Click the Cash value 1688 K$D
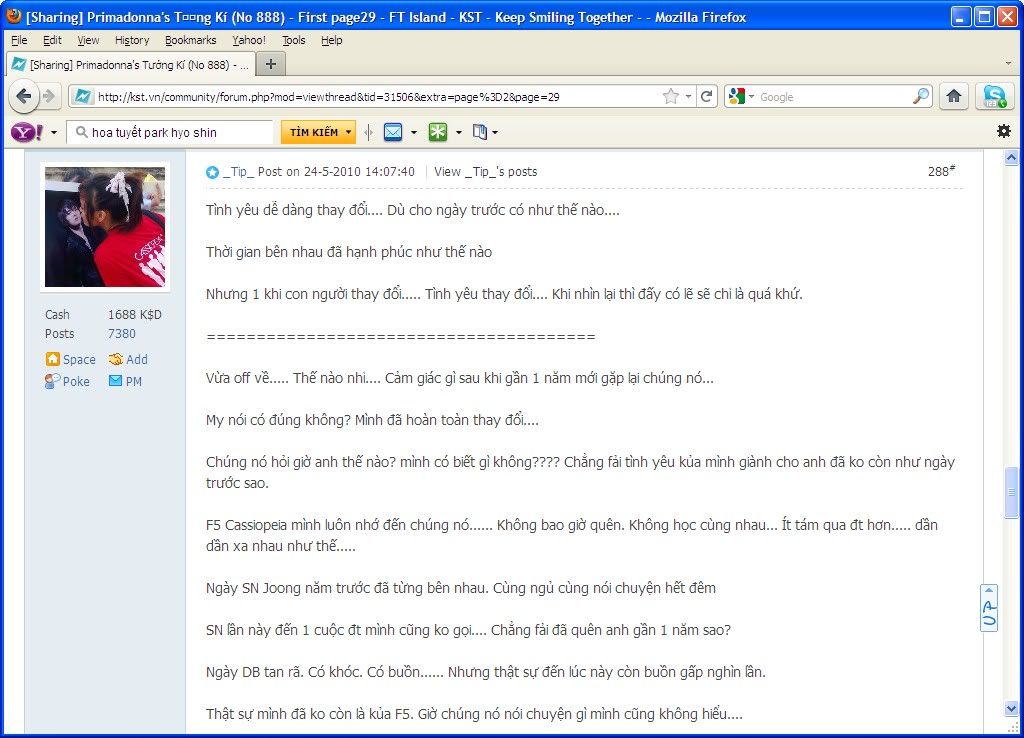 [135, 315]
